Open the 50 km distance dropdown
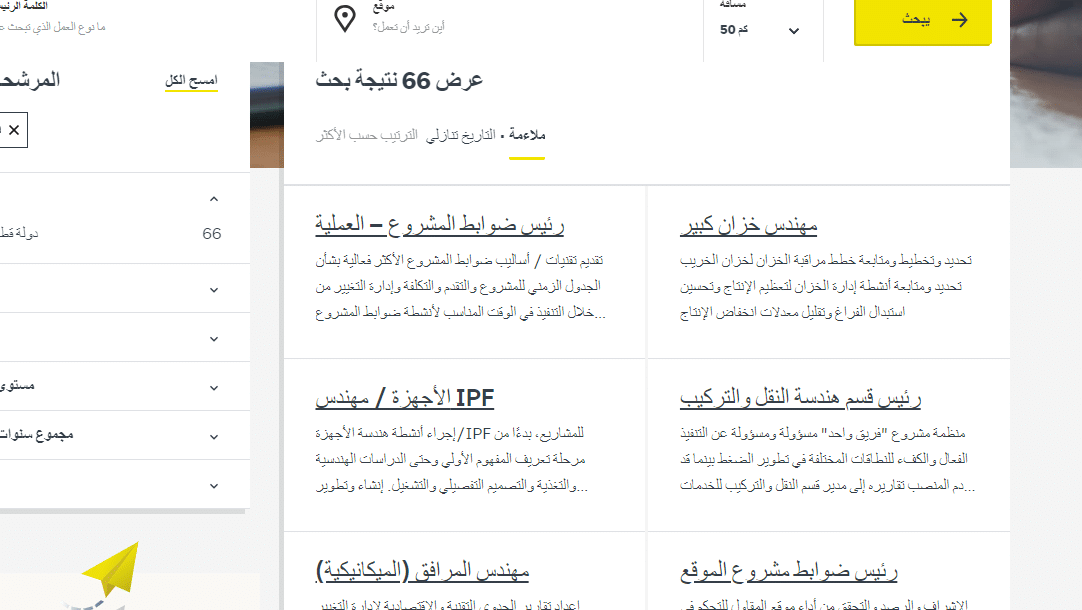Image resolution: width=1082 pixels, height=610 pixels. 760,30
